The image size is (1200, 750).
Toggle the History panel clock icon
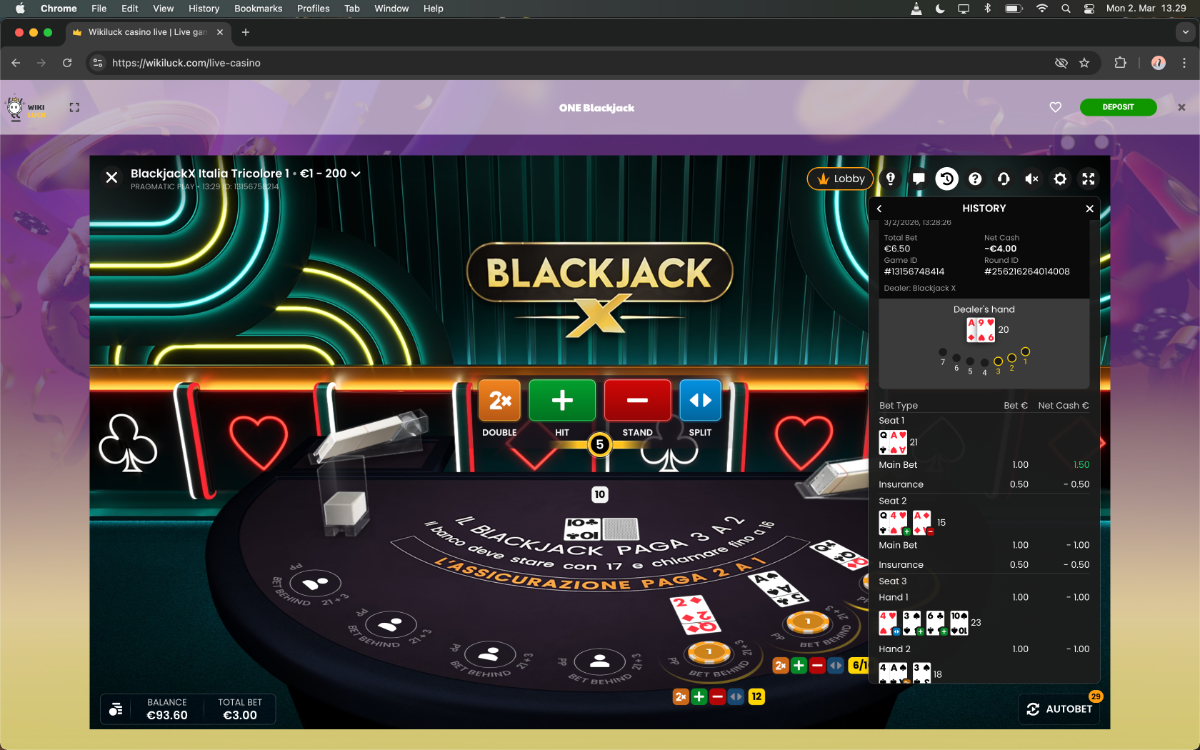[x=946, y=179]
